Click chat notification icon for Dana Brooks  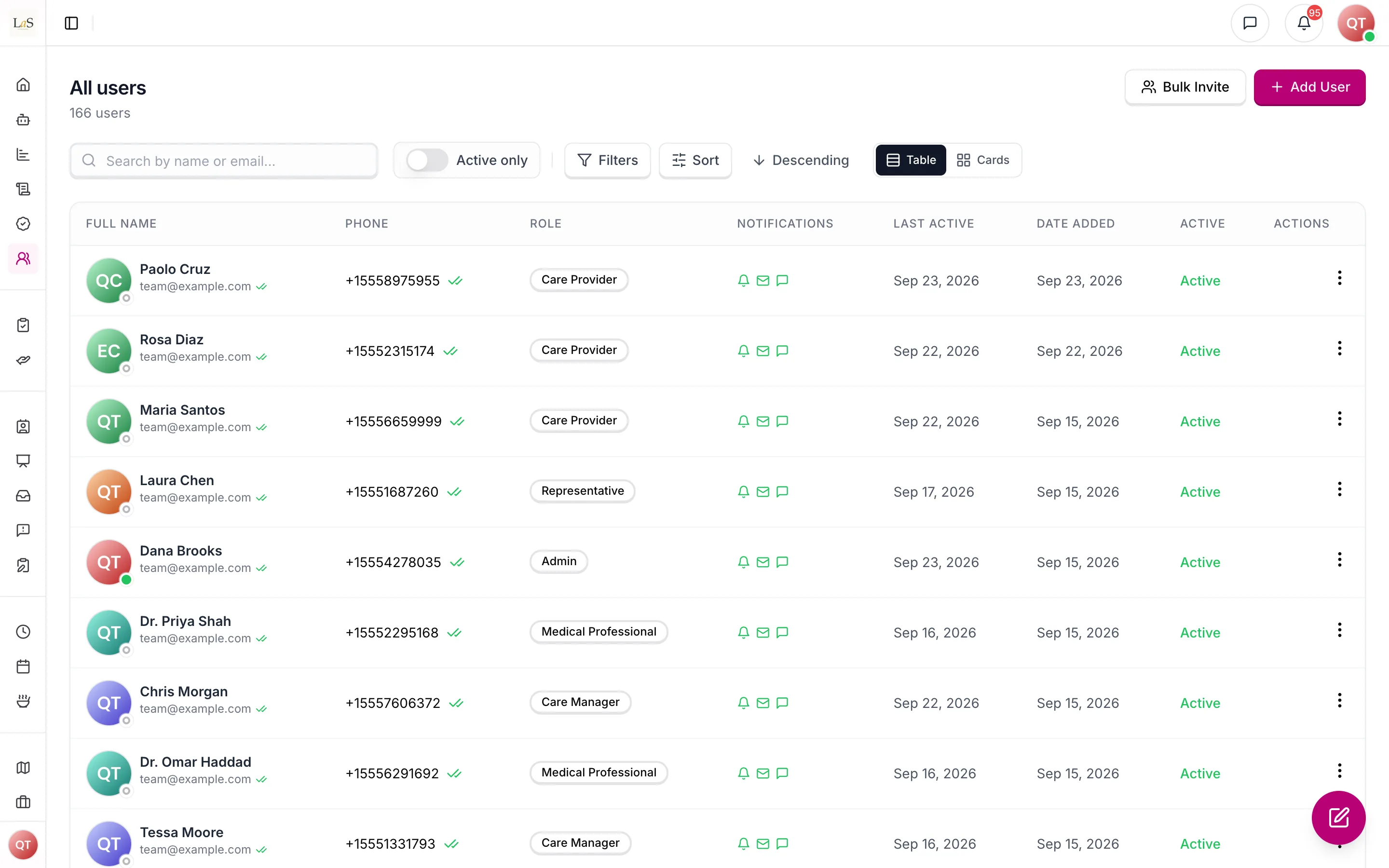tap(782, 563)
